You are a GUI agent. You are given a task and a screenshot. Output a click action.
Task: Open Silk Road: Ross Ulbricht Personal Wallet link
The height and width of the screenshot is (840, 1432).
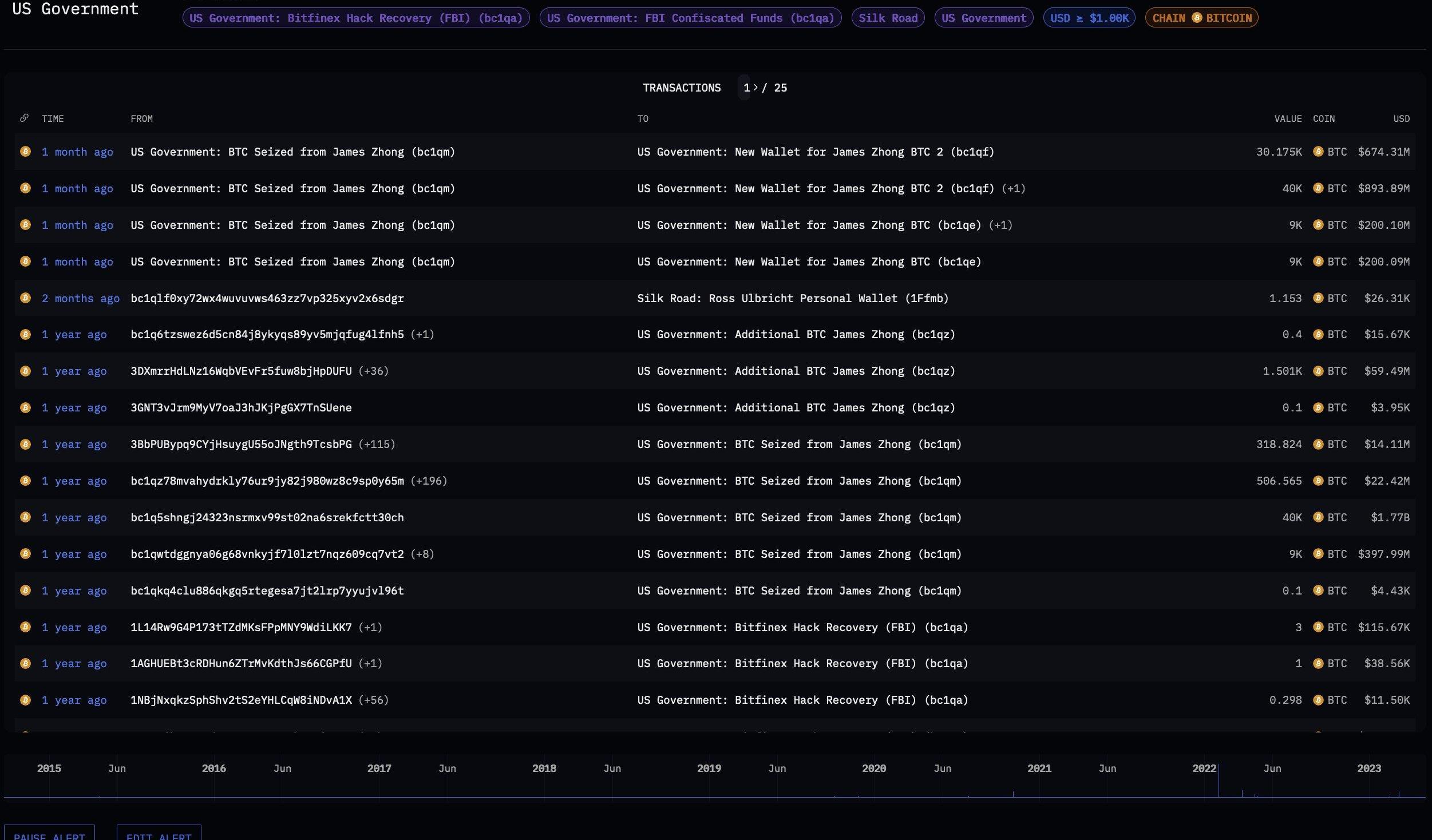click(793, 298)
